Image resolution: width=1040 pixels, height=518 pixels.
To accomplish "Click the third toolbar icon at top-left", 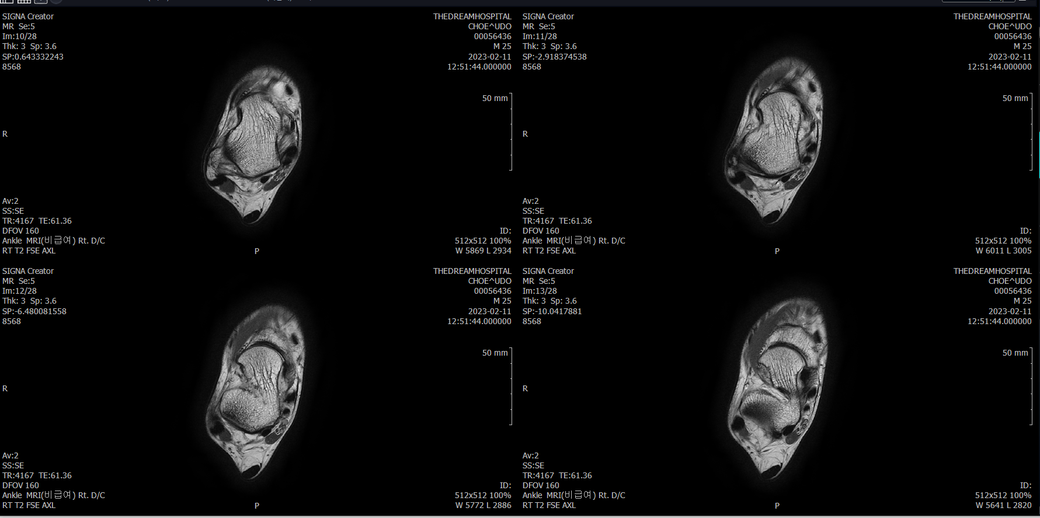I will pyautogui.click(x=40, y=1).
